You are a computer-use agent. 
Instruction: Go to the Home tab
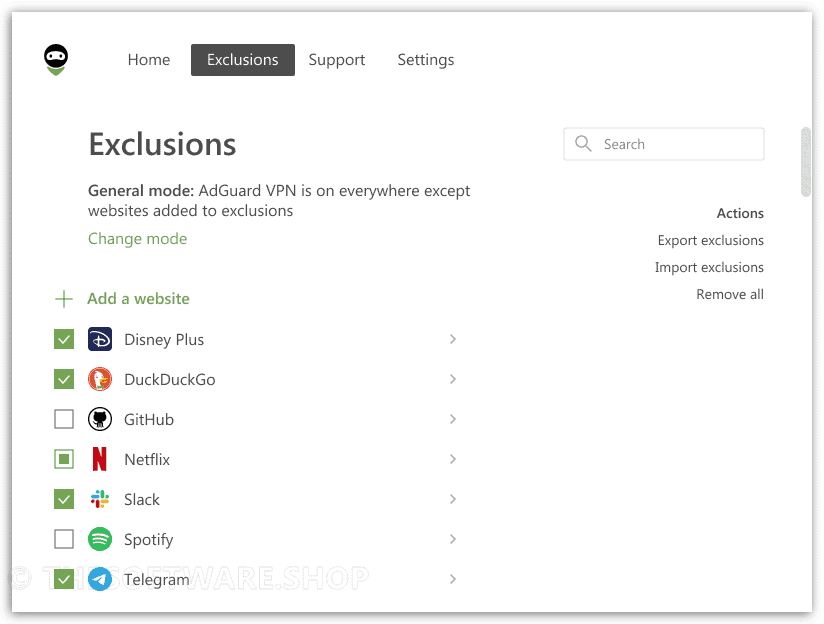coord(149,60)
